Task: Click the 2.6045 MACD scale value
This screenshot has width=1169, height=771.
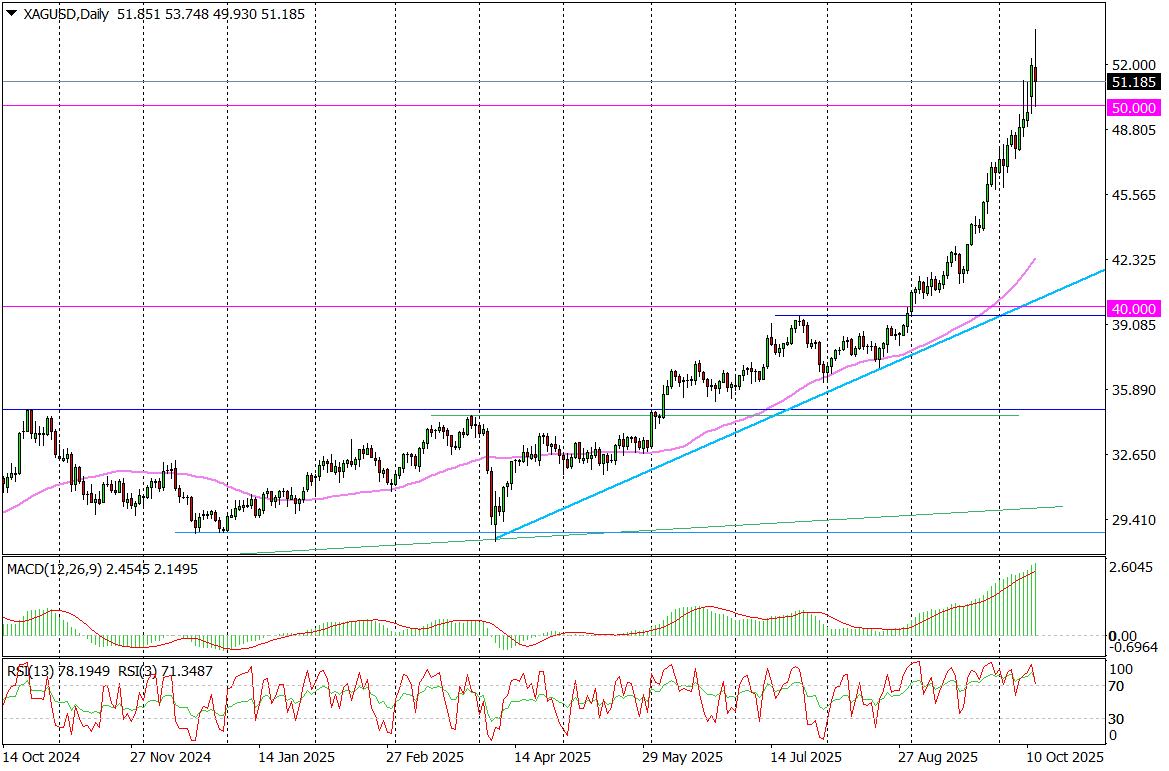Action: tap(1132, 567)
